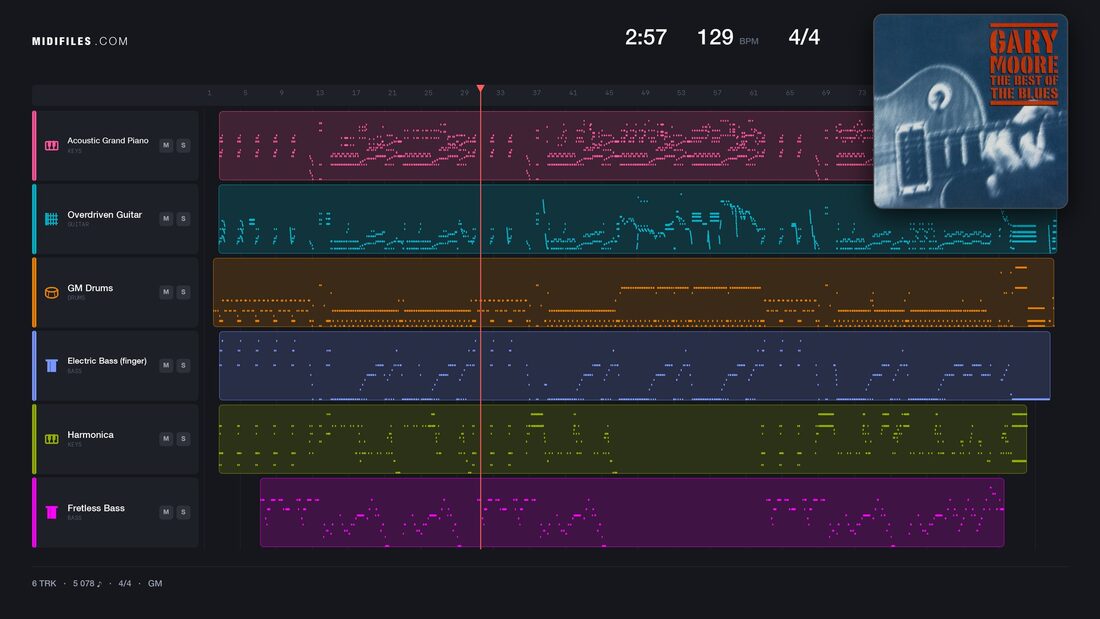Select the teal Overdriven Guitar MIDI clip

[x=638, y=219]
